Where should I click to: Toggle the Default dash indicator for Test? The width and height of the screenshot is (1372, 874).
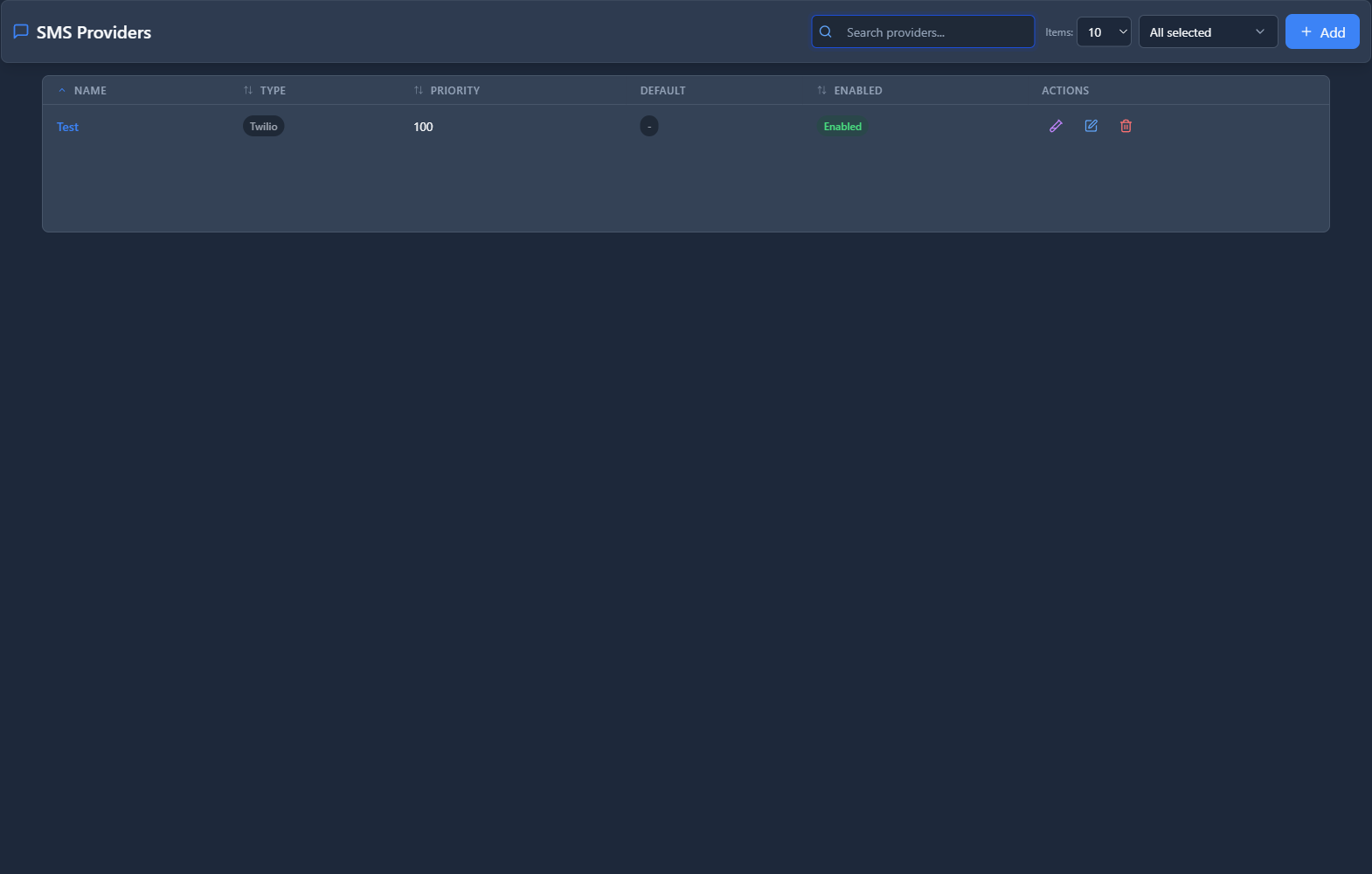[x=648, y=127]
